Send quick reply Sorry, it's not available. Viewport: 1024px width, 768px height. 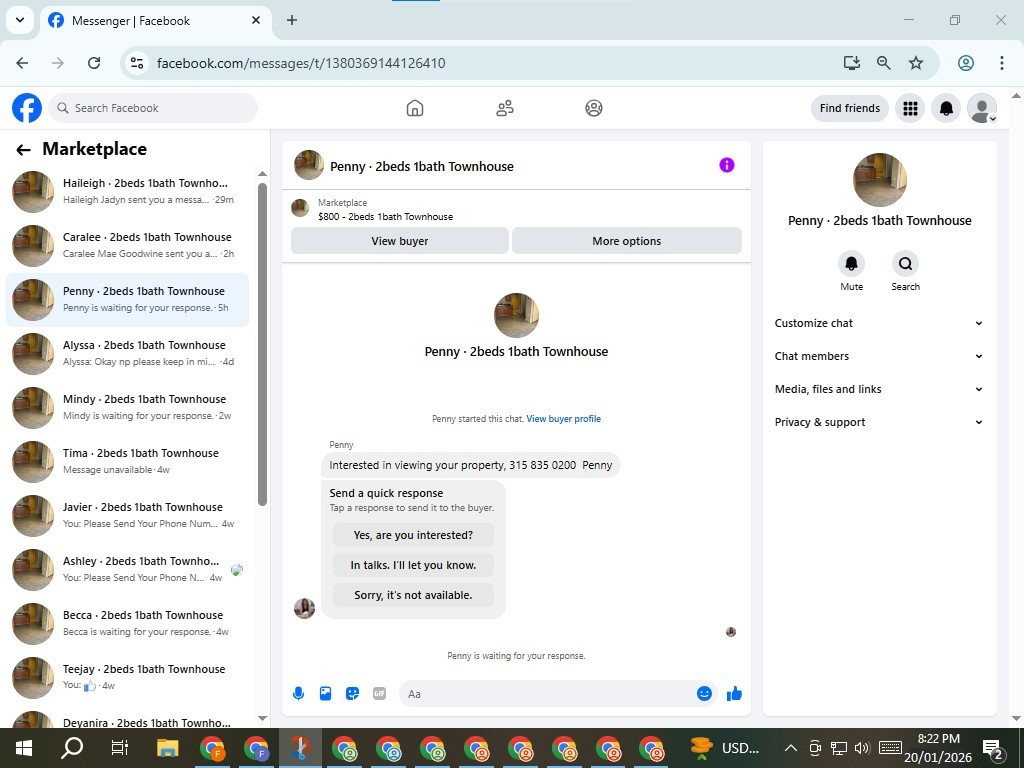[x=413, y=595]
